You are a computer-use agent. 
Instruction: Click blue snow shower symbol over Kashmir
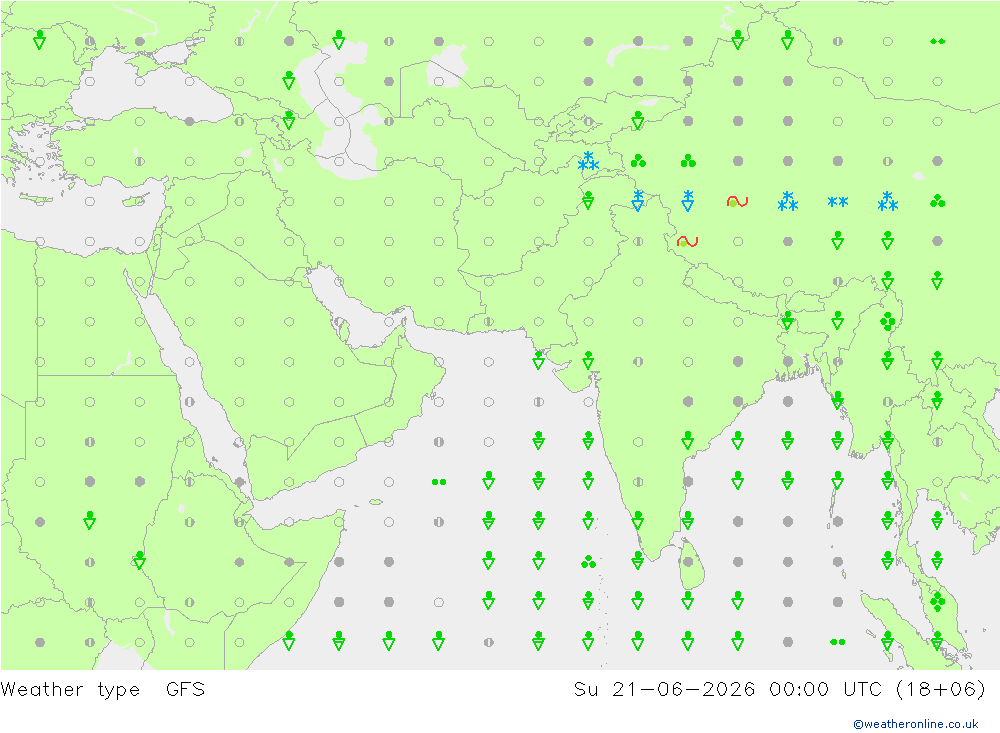click(638, 200)
